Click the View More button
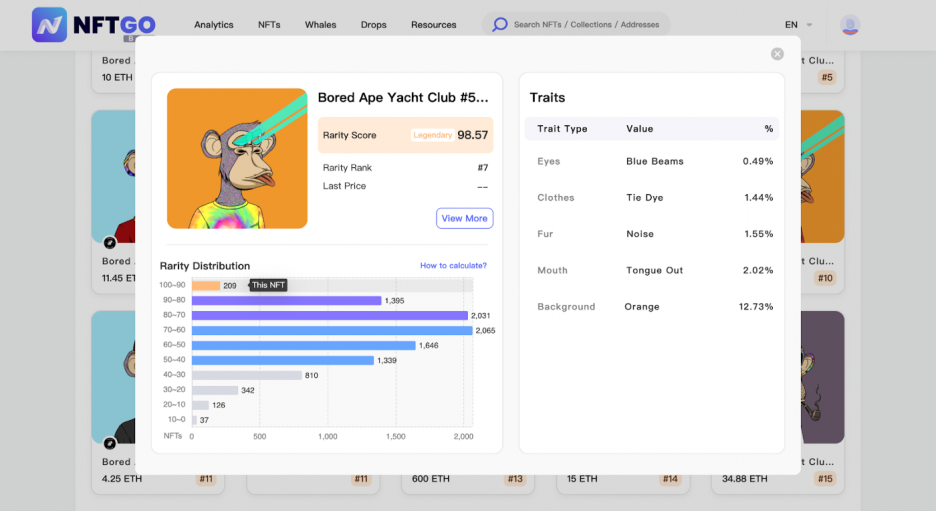 tap(464, 218)
